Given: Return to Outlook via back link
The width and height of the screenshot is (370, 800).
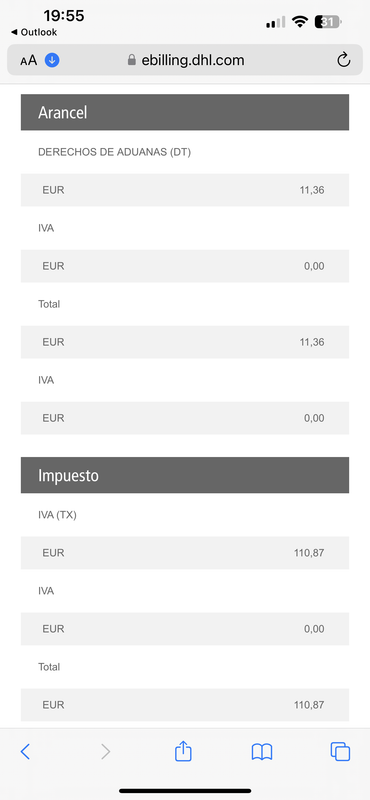Looking at the screenshot, I should 34,32.
